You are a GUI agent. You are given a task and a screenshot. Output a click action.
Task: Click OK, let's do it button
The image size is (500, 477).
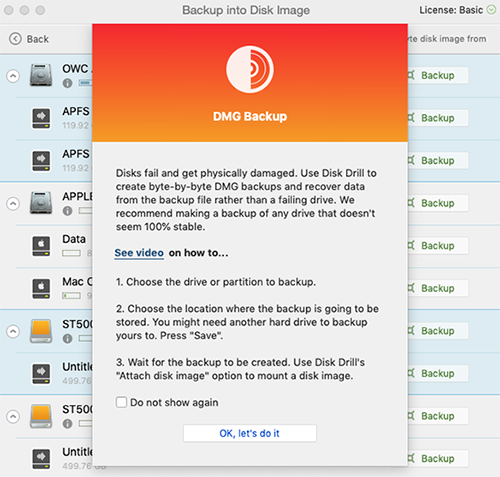250,433
